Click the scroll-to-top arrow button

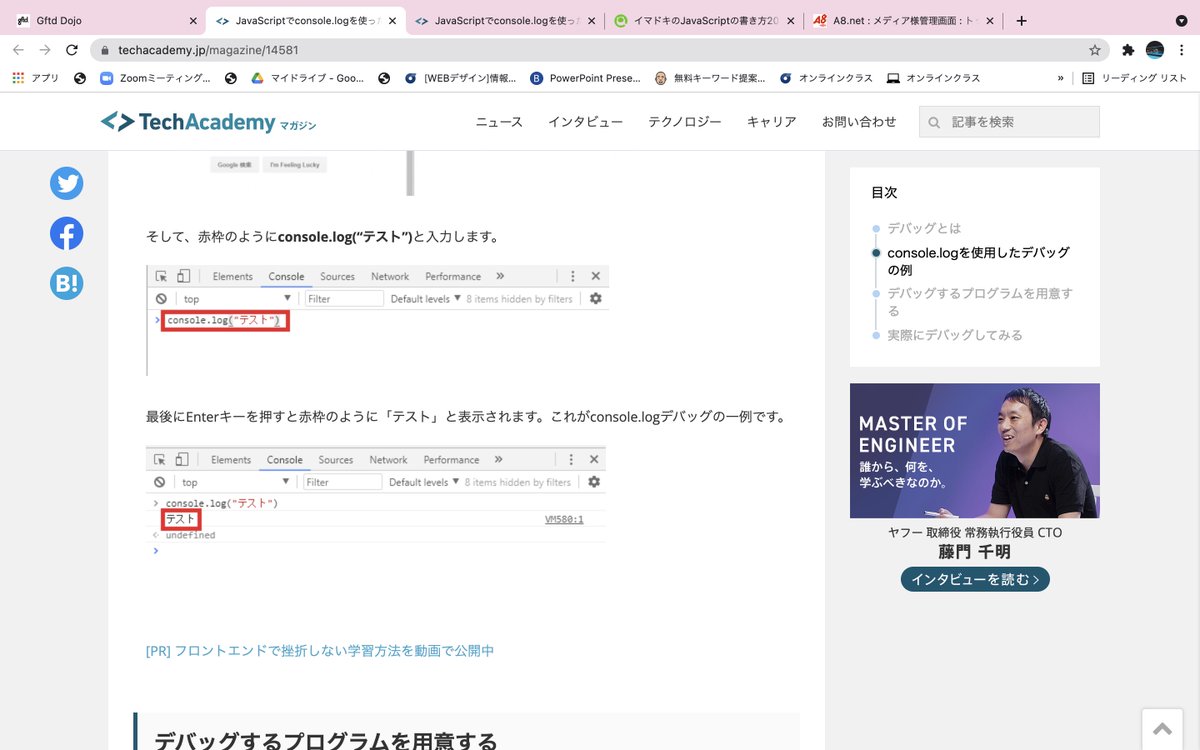[1162, 729]
